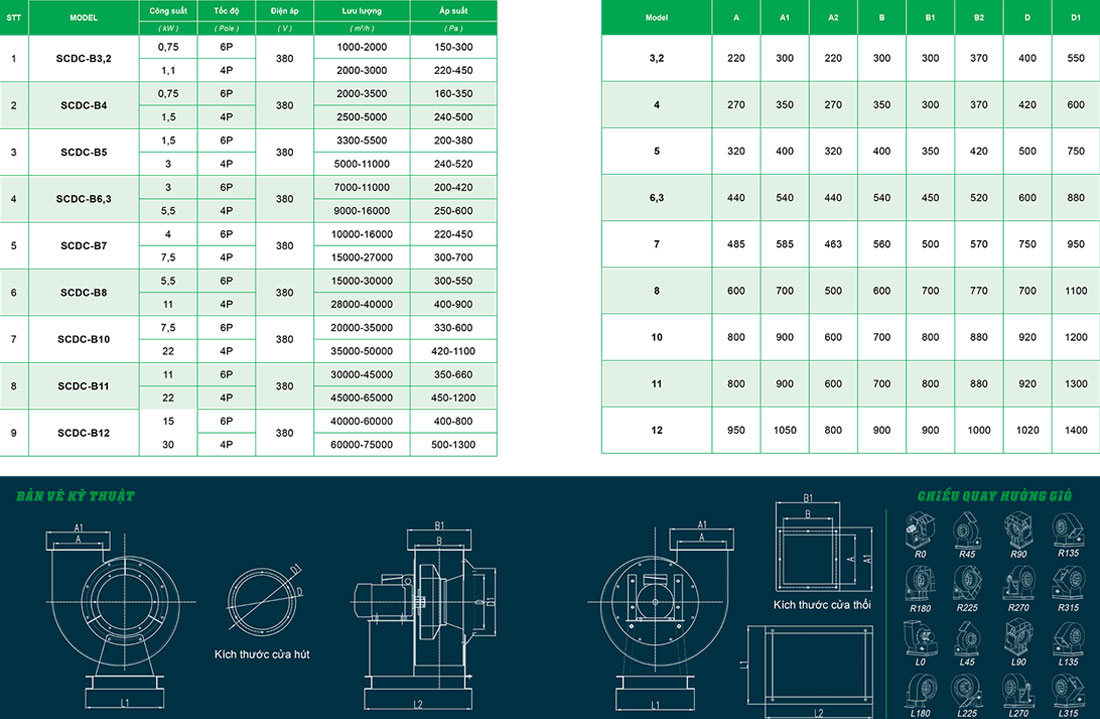Click the 'BẢN VẼ KỸ THUẬT' heading
The image size is (1100, 719).
point(75,496)
